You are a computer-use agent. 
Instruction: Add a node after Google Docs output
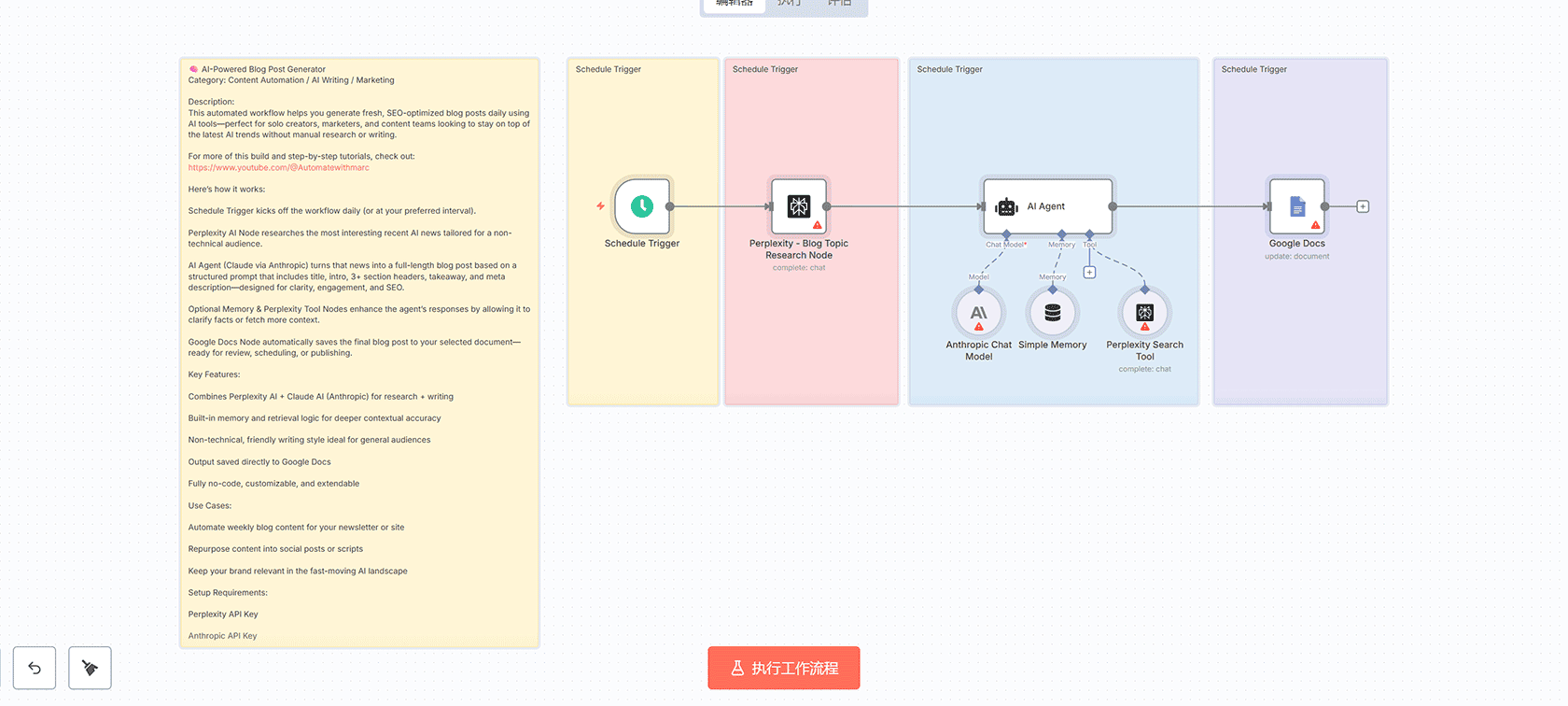[x=1363, y=206]
